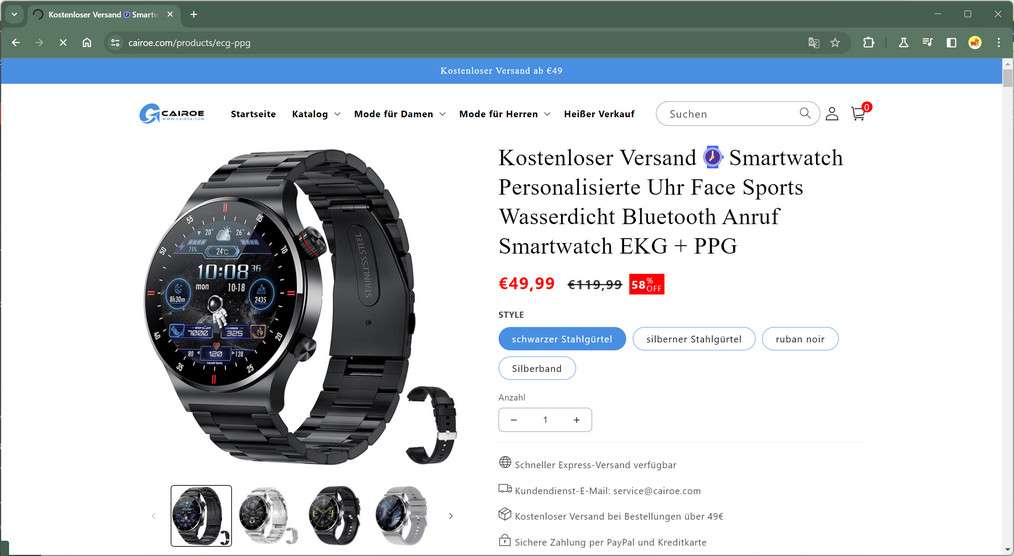Click the translate page icon
1014x556 pixels.
814,43
